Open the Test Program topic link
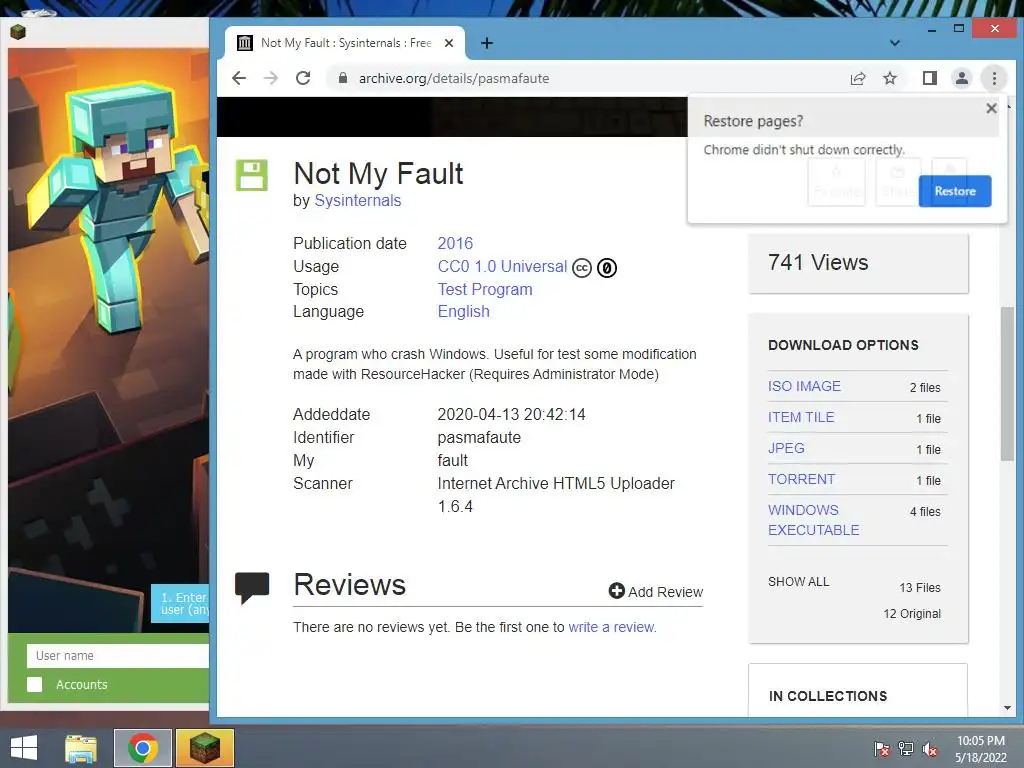This screenshot has height=768, width=1024. point(485,289)
